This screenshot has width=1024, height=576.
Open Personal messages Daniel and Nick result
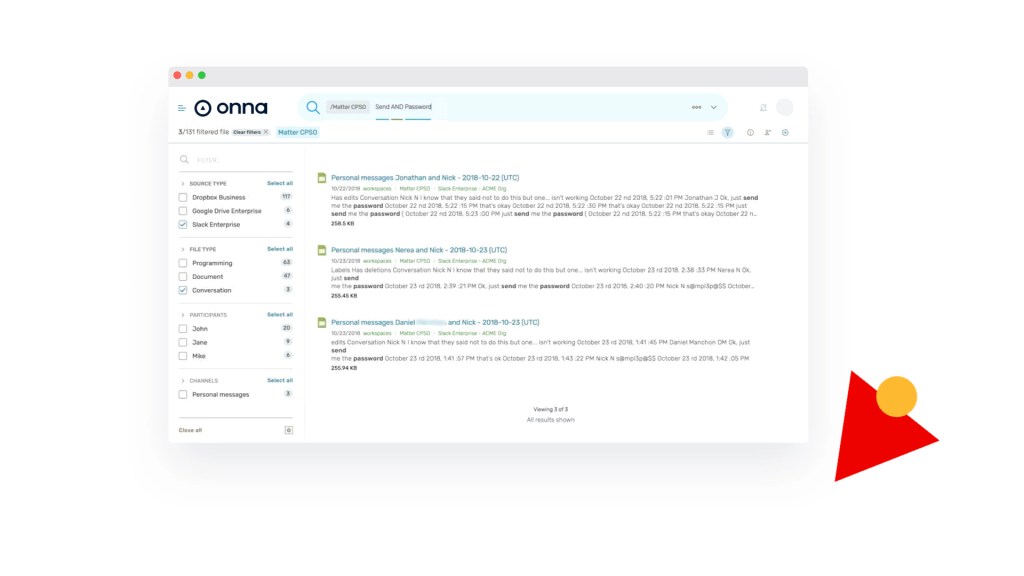435,323
